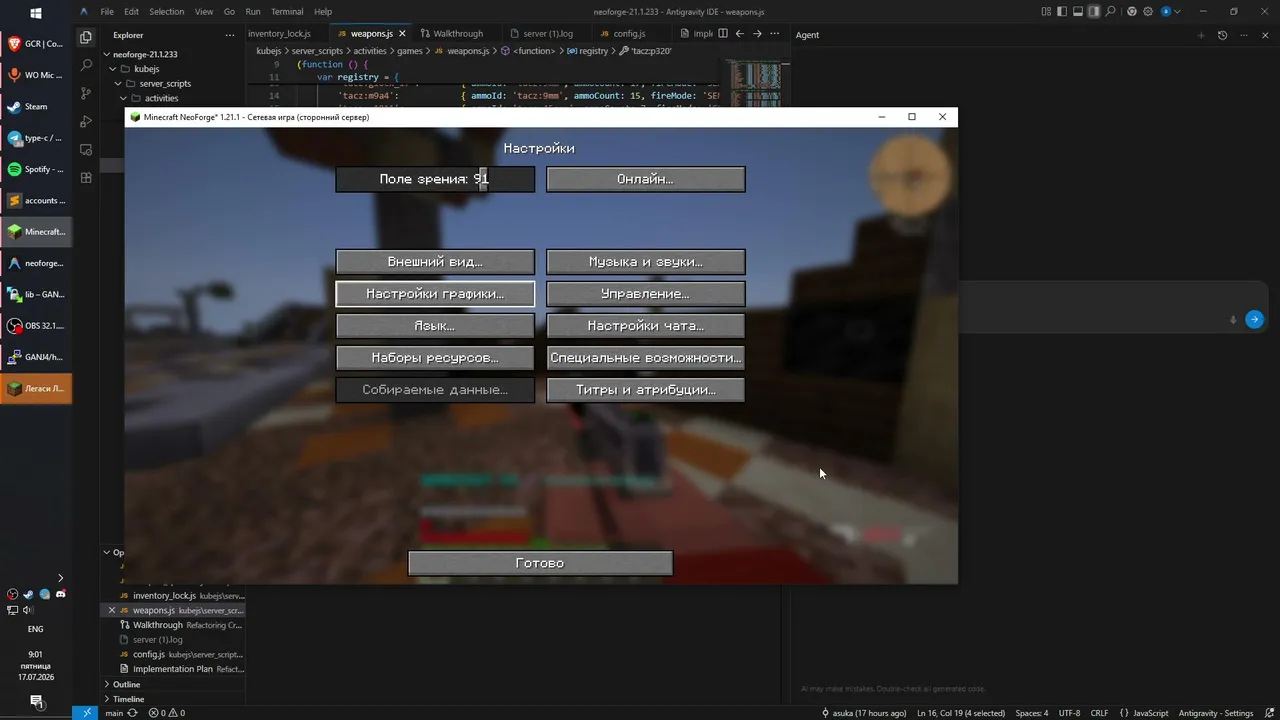Screen dimensions: 1280x720
Task: Open Windows Start menu
Action: (36, 13)
